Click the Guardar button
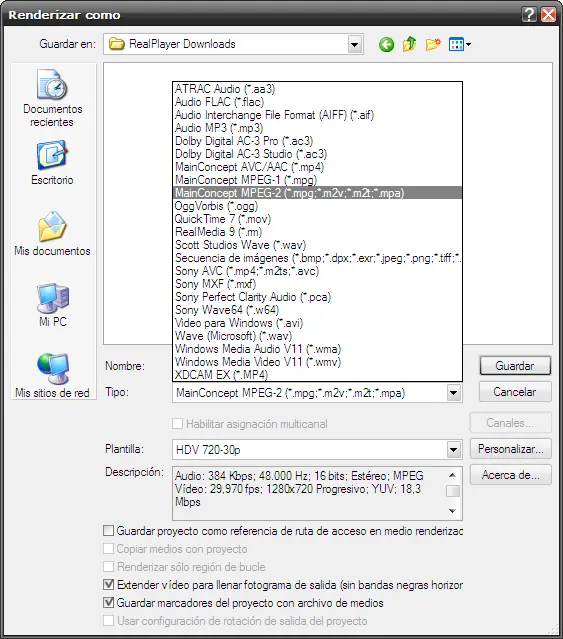 pos(515,366)
